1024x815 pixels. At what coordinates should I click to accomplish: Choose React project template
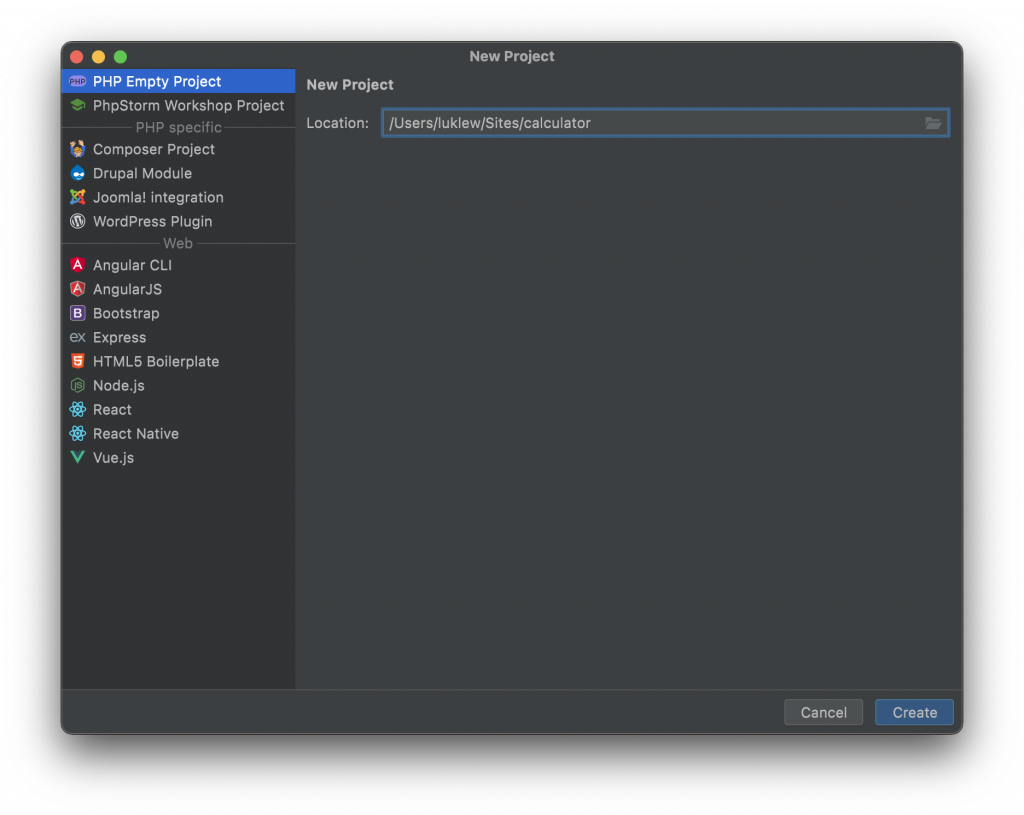click(178, 409)
